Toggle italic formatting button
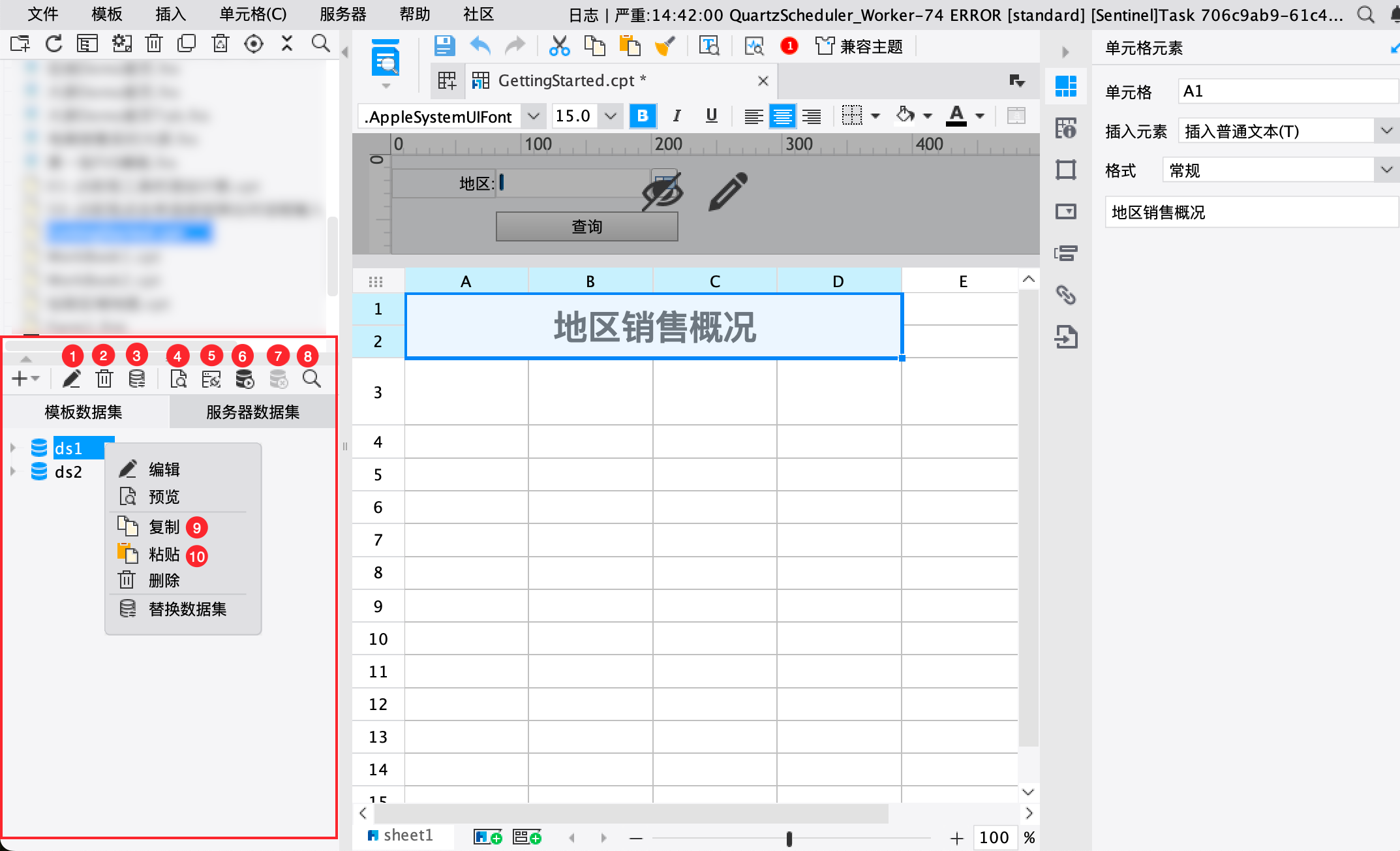1400x851 pixels. click(677, 116)
